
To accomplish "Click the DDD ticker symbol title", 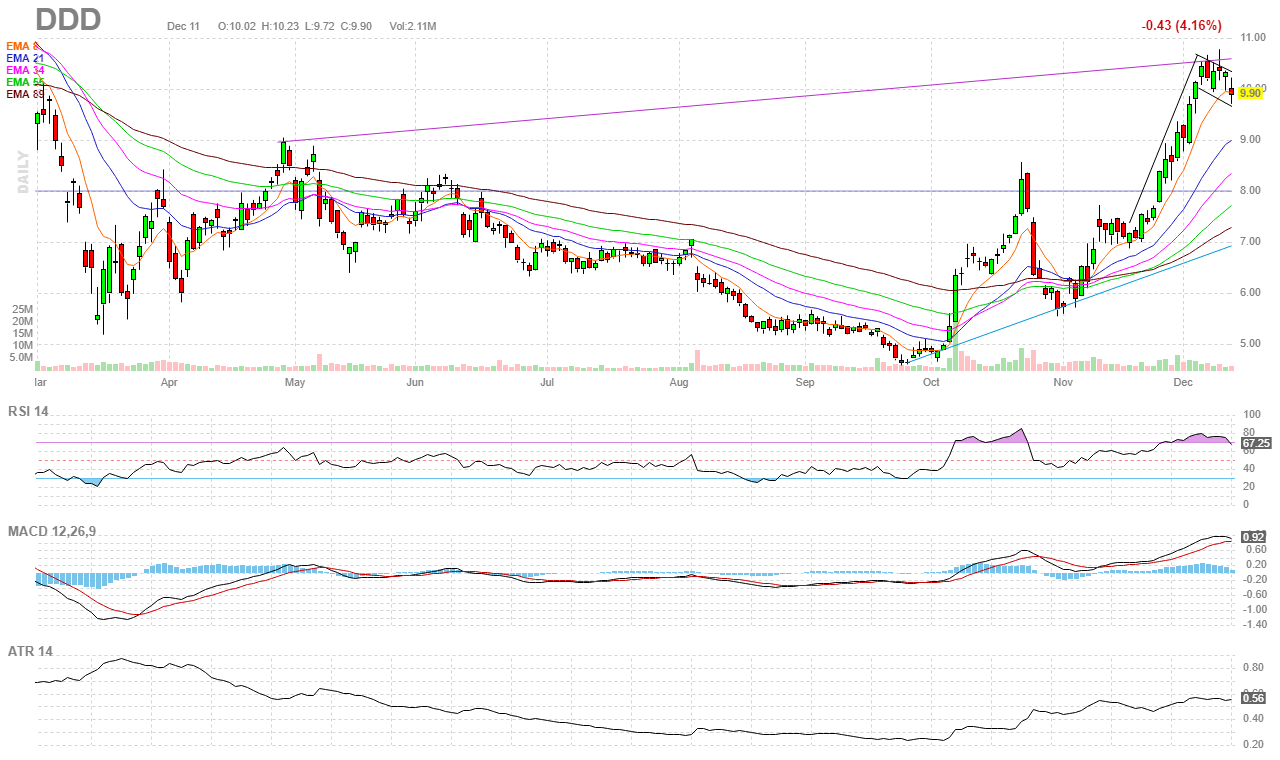I will tap(68, 19).
